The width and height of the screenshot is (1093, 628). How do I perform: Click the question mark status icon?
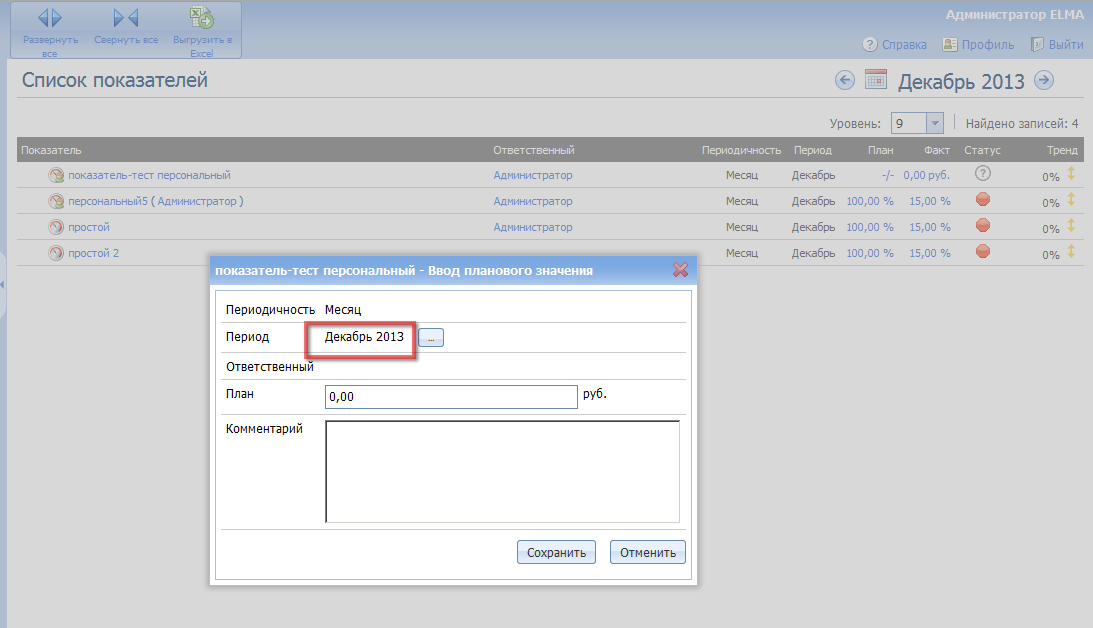(982, 174)
